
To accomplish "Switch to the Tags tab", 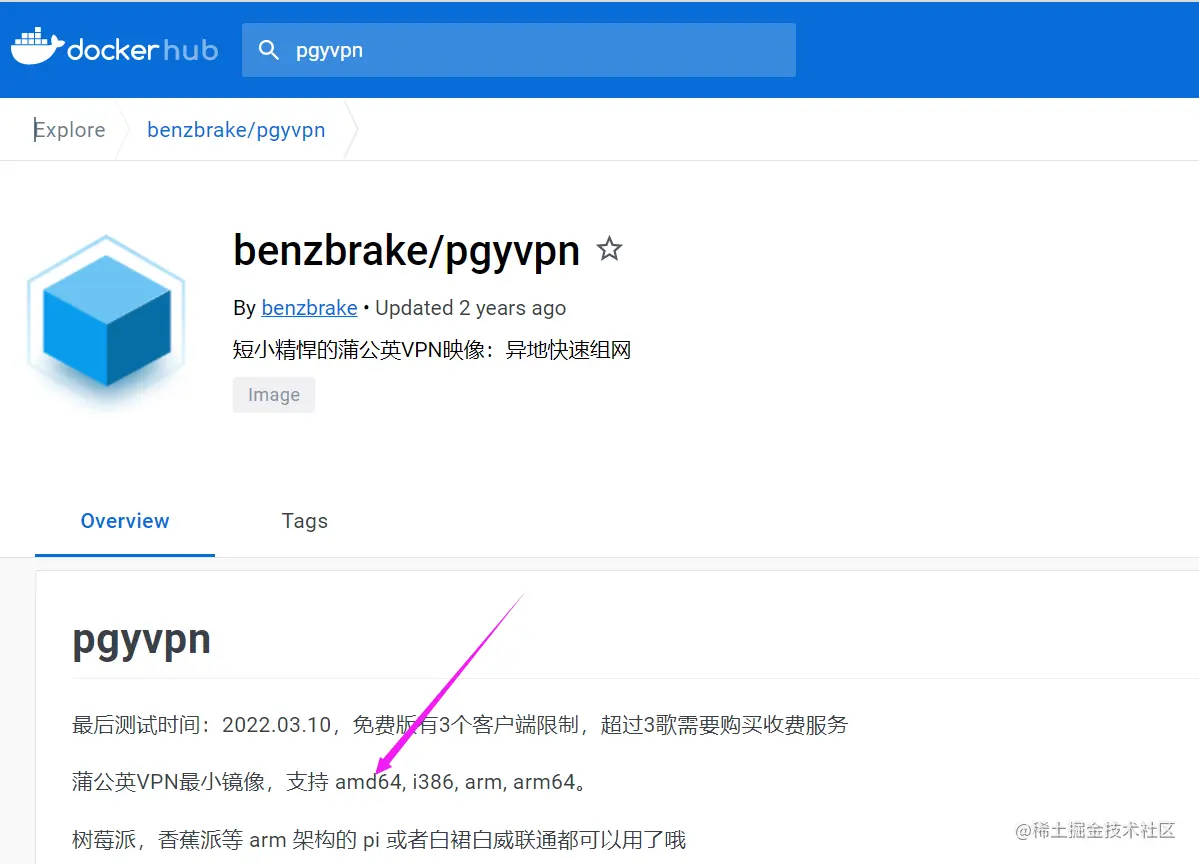I will click(304, 521).
